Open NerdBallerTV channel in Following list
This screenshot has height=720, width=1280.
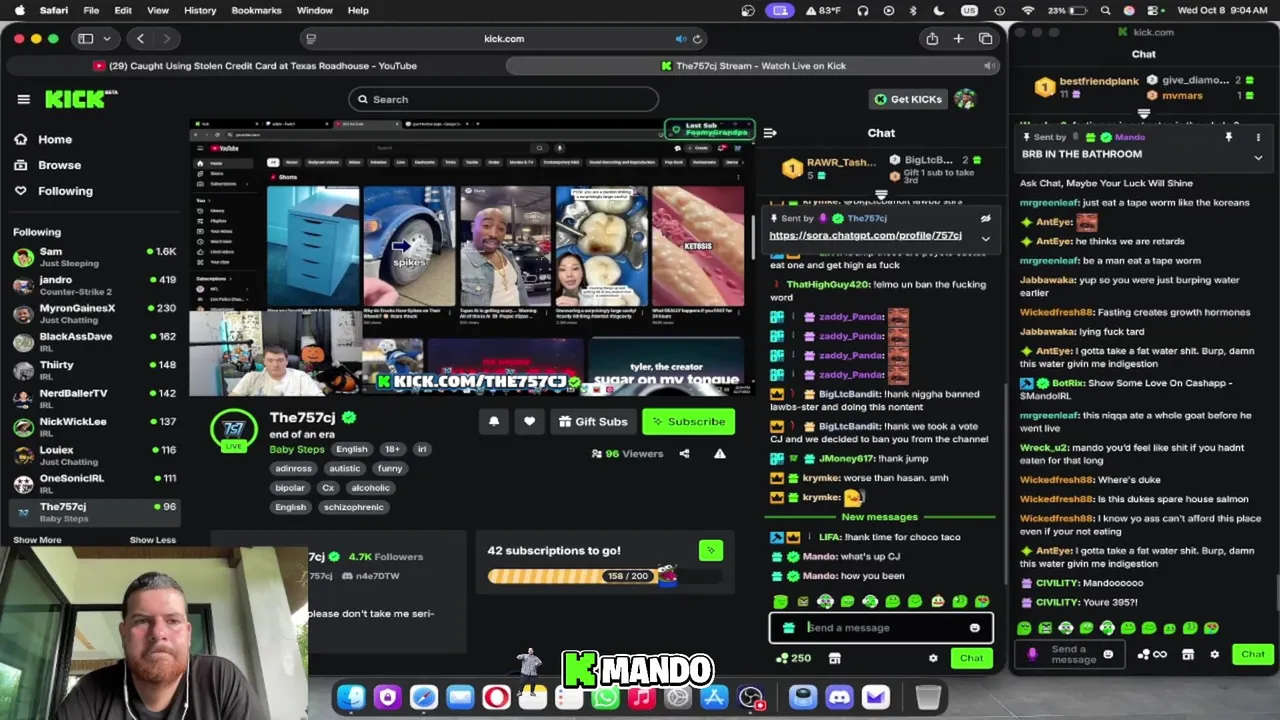[x=93, y=399]
